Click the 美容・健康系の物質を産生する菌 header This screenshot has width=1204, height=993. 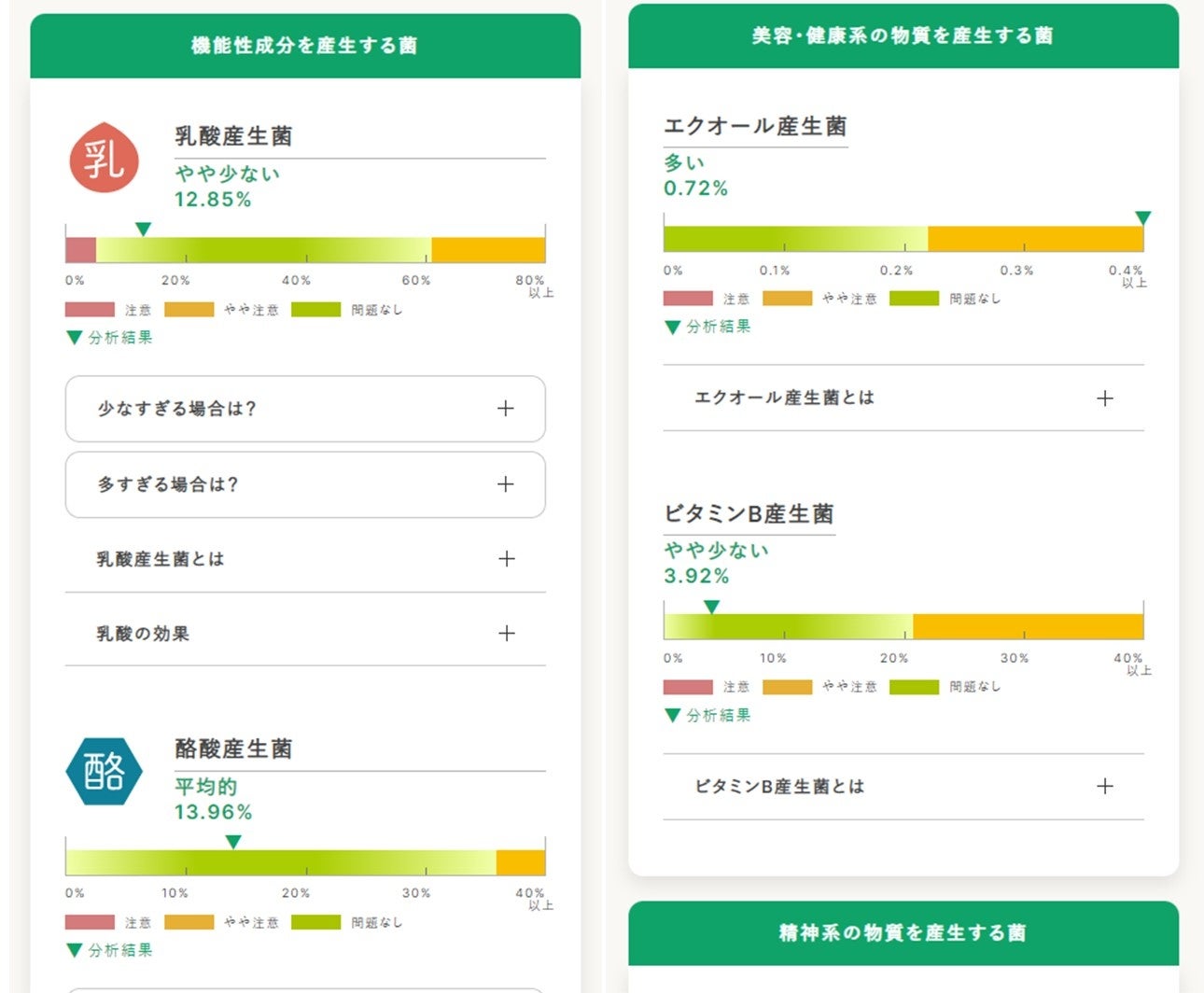(x=903, y=36)
